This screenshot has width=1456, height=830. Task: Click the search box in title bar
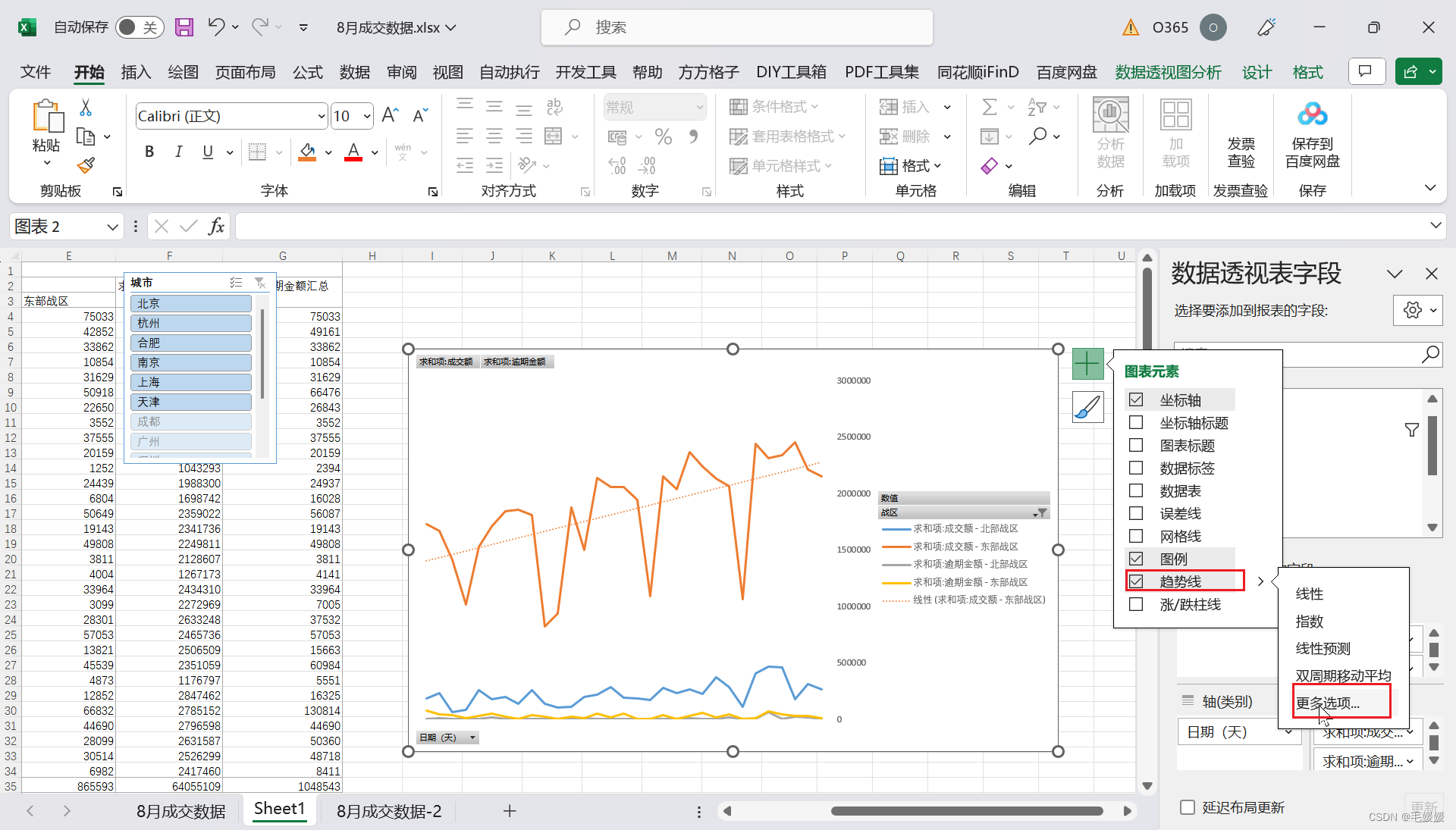coord(736,27)
